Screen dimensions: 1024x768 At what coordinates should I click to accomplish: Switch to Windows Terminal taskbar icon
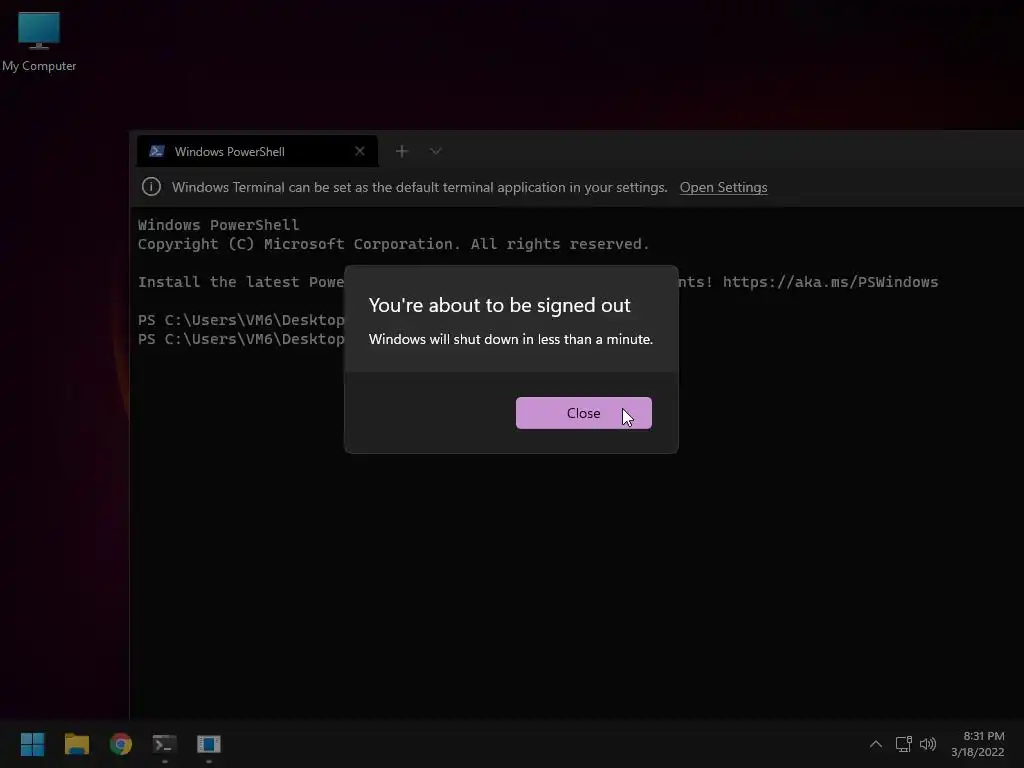[x=165, y=744]
